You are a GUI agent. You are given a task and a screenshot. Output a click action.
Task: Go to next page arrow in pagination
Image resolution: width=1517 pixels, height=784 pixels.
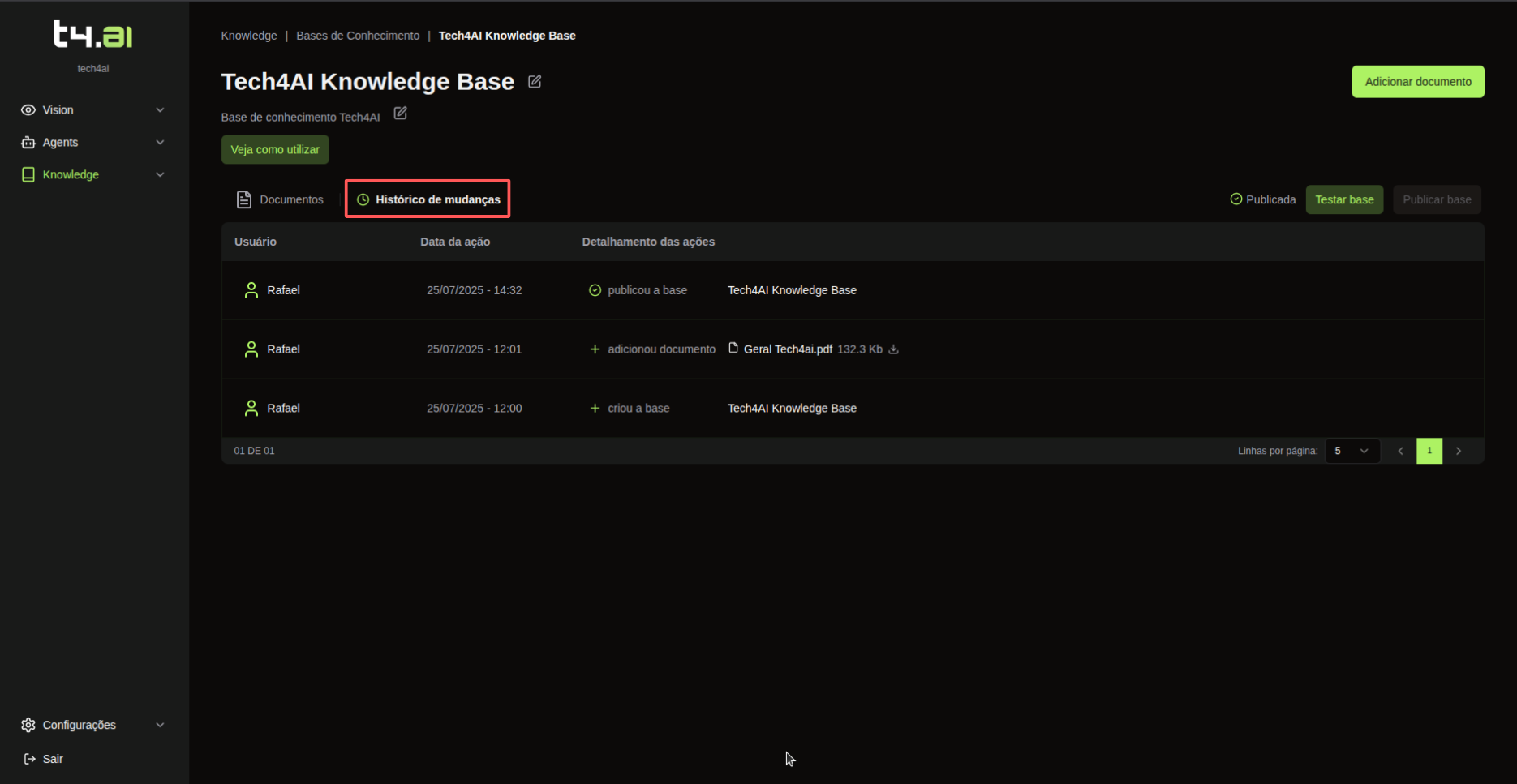[x=1458, y=451]
